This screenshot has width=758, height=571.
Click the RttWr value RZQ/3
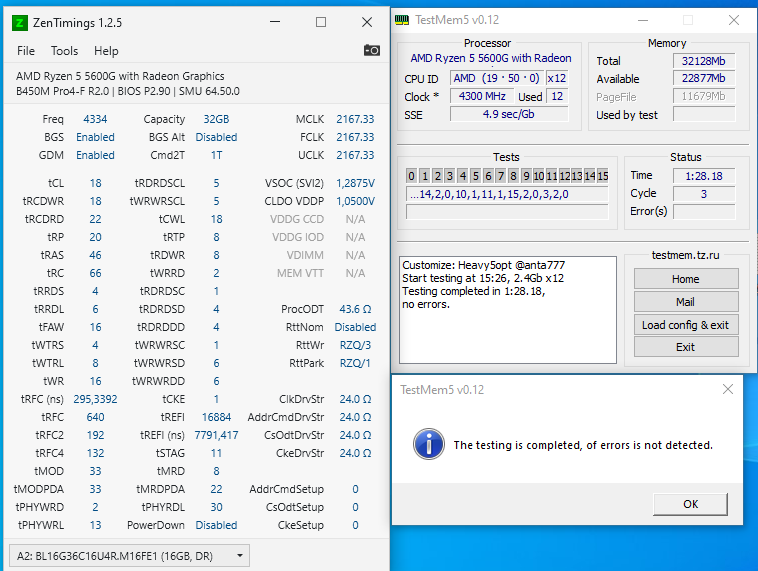[x=355, y=345]
